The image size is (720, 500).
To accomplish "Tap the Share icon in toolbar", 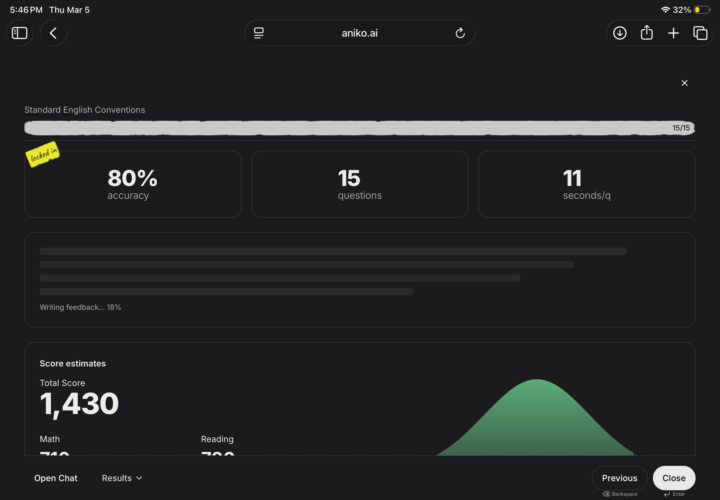I will click(647, 33).
